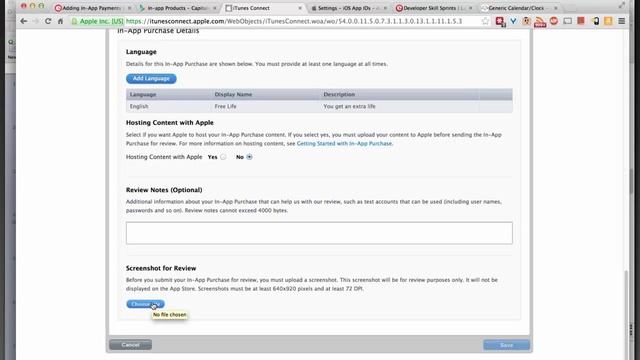Open the orange RSS feed extension
Screen dimensions: 640x360
click(540, 22)
